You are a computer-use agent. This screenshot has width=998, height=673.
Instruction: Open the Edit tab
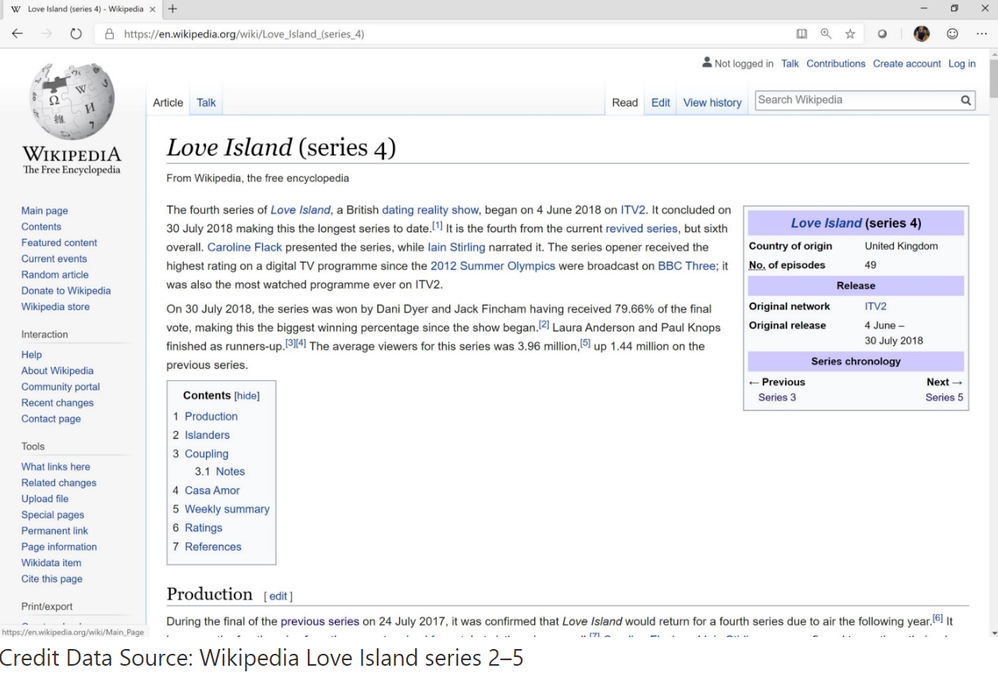coord(660,103)
